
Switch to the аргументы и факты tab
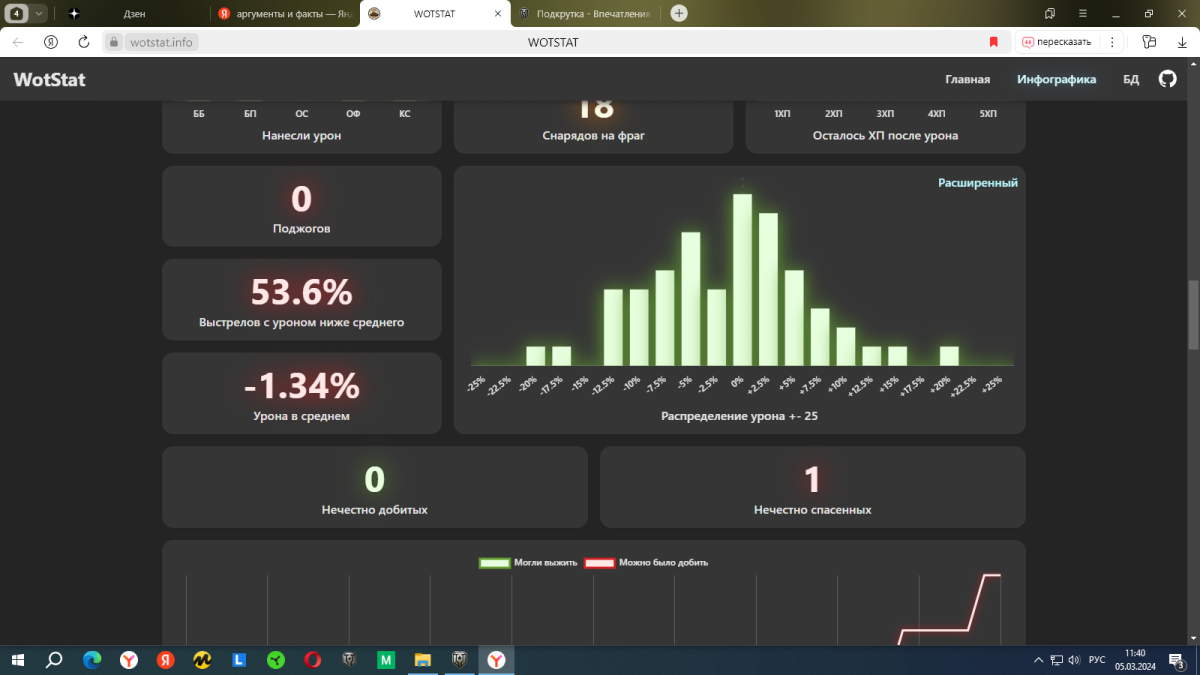[285, 14]
